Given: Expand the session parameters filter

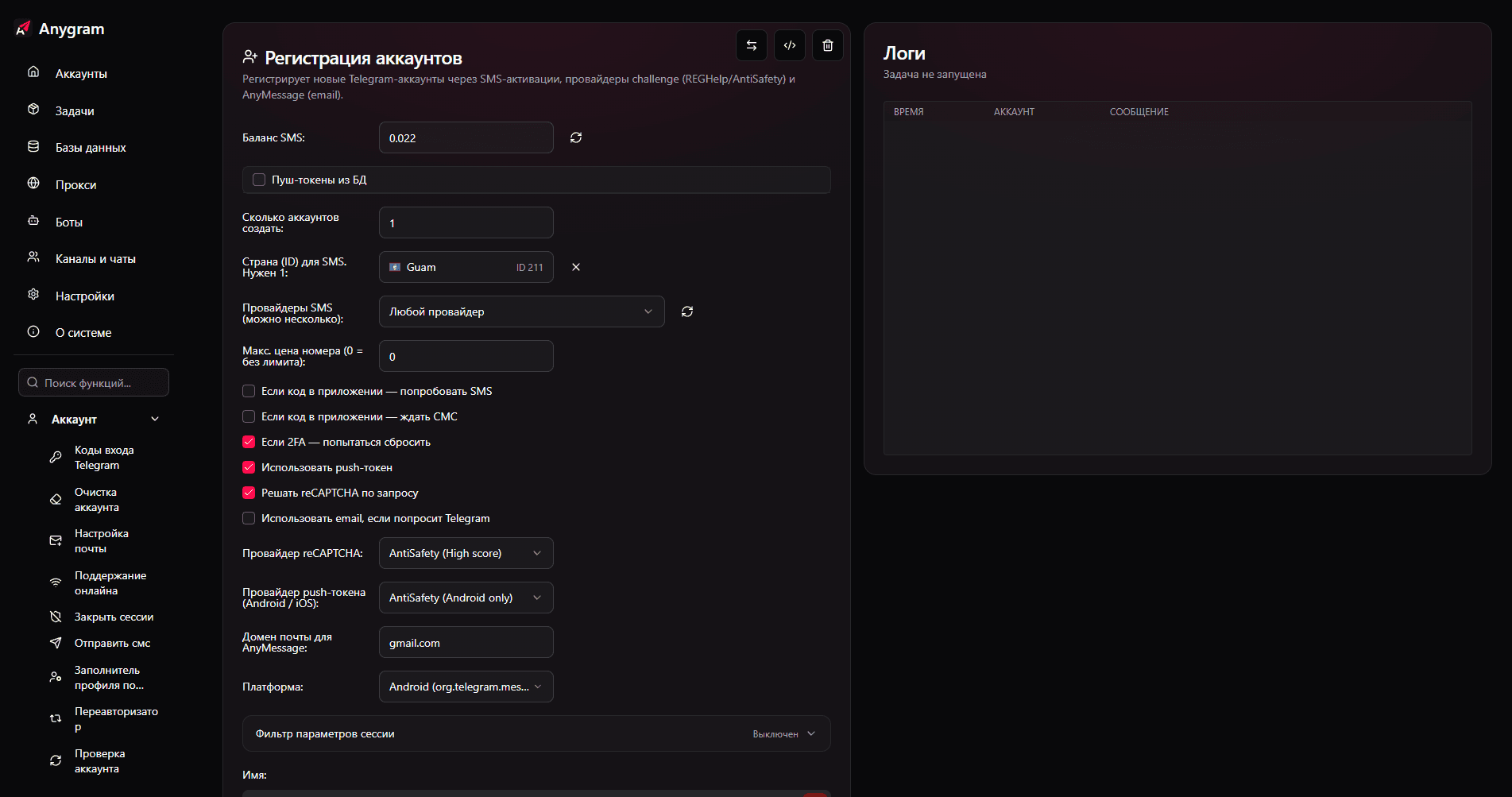Looking at the screenshot, I should [536, 733].
